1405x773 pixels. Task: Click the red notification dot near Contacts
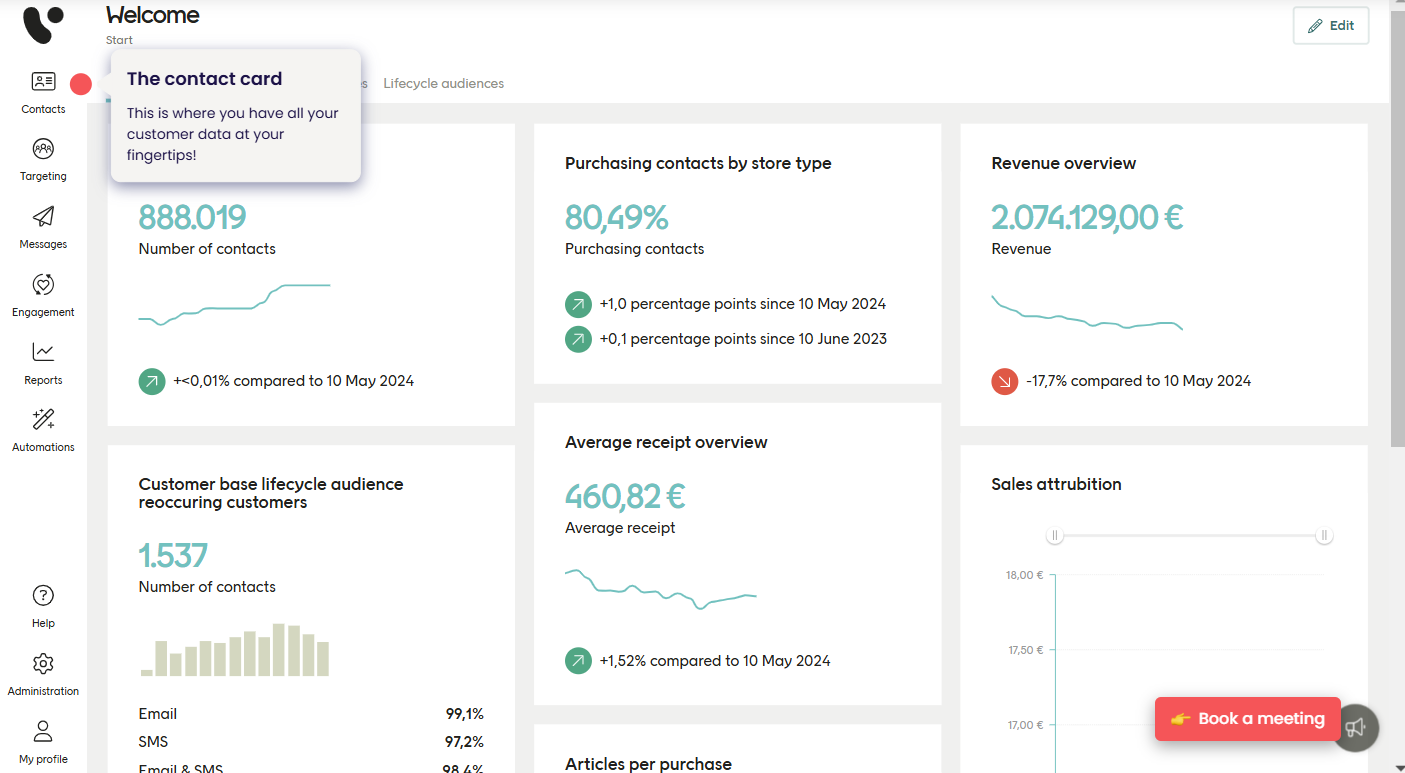point(80,84)
